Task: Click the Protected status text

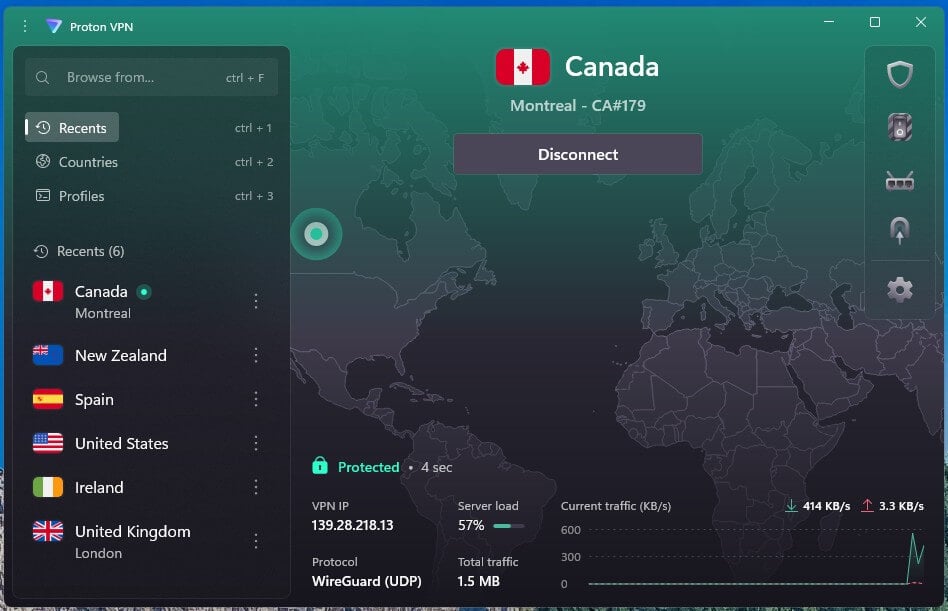Action: [x=368, y=467]
